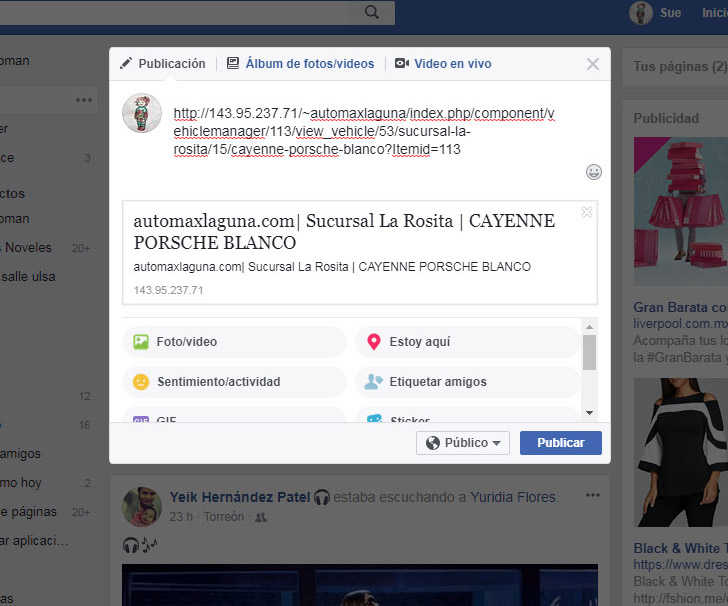
Task: Click the live video camera icon
Action: (x=402, y=63)
